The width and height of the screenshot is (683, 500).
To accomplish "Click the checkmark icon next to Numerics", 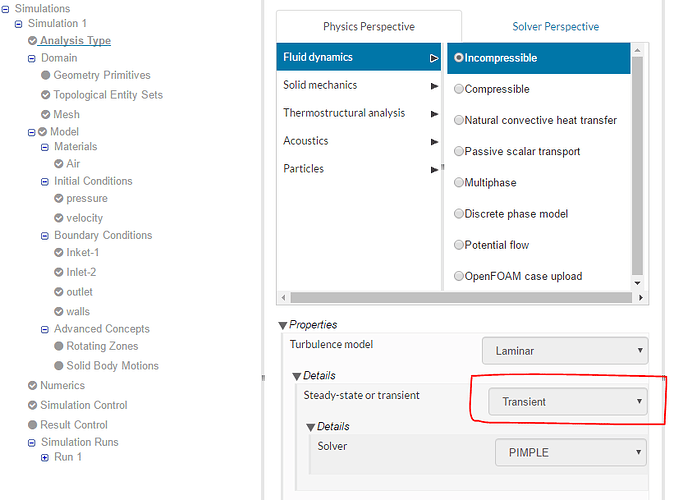I will tap(32, 385).
